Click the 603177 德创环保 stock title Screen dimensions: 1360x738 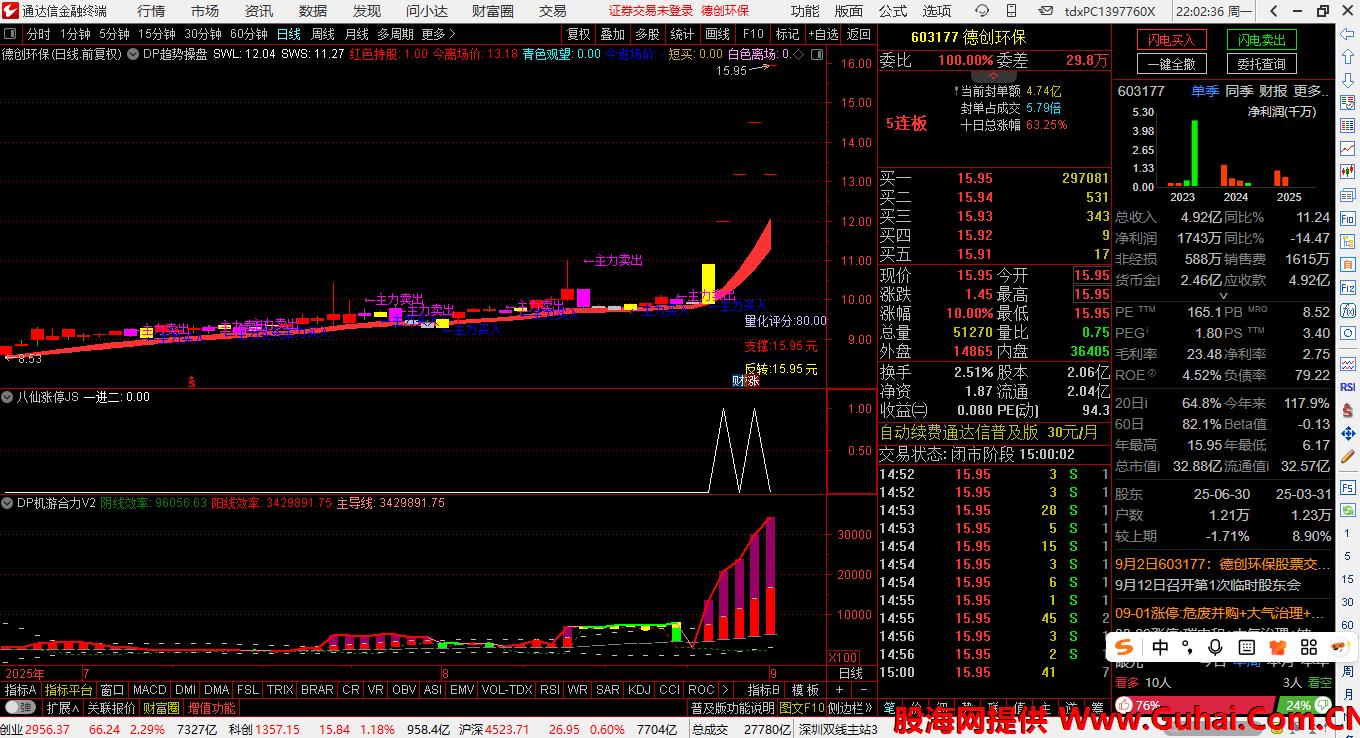pyautogui.click(x=968, y=37)
